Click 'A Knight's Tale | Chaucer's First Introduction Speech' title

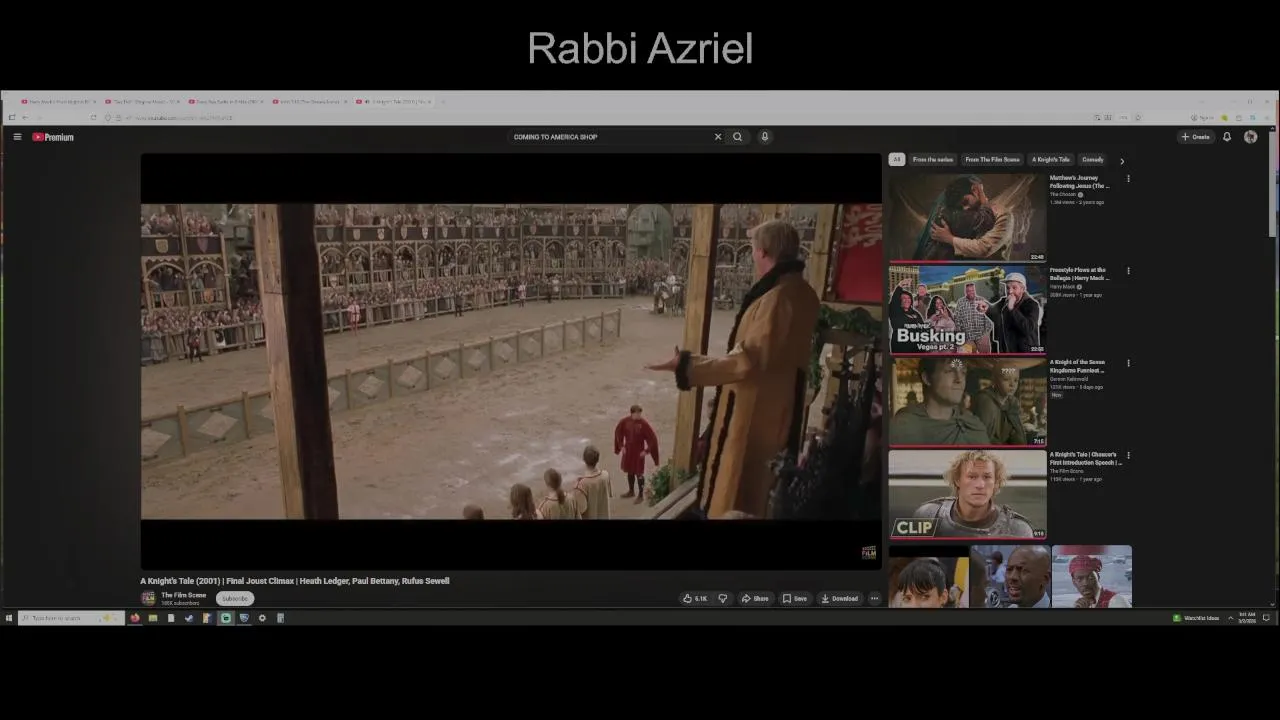[1085, 459]
